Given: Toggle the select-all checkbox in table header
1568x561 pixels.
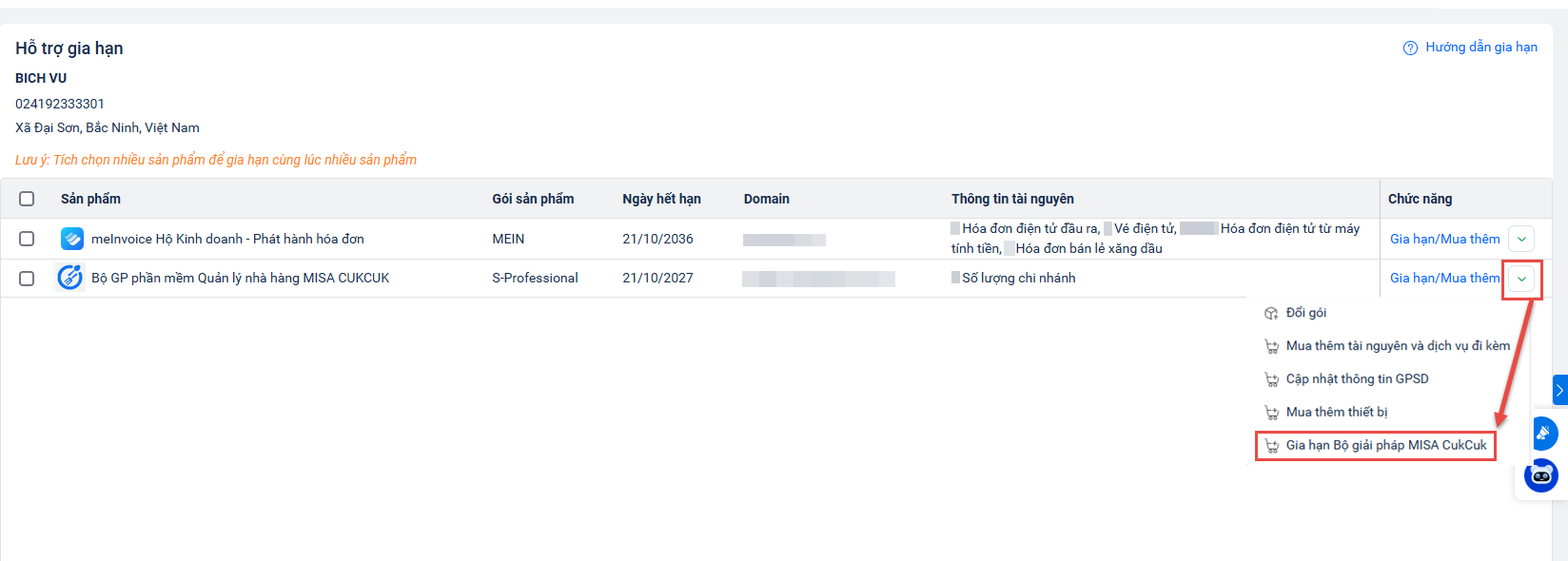Looking at the screenshot, I should pos(27,199).
